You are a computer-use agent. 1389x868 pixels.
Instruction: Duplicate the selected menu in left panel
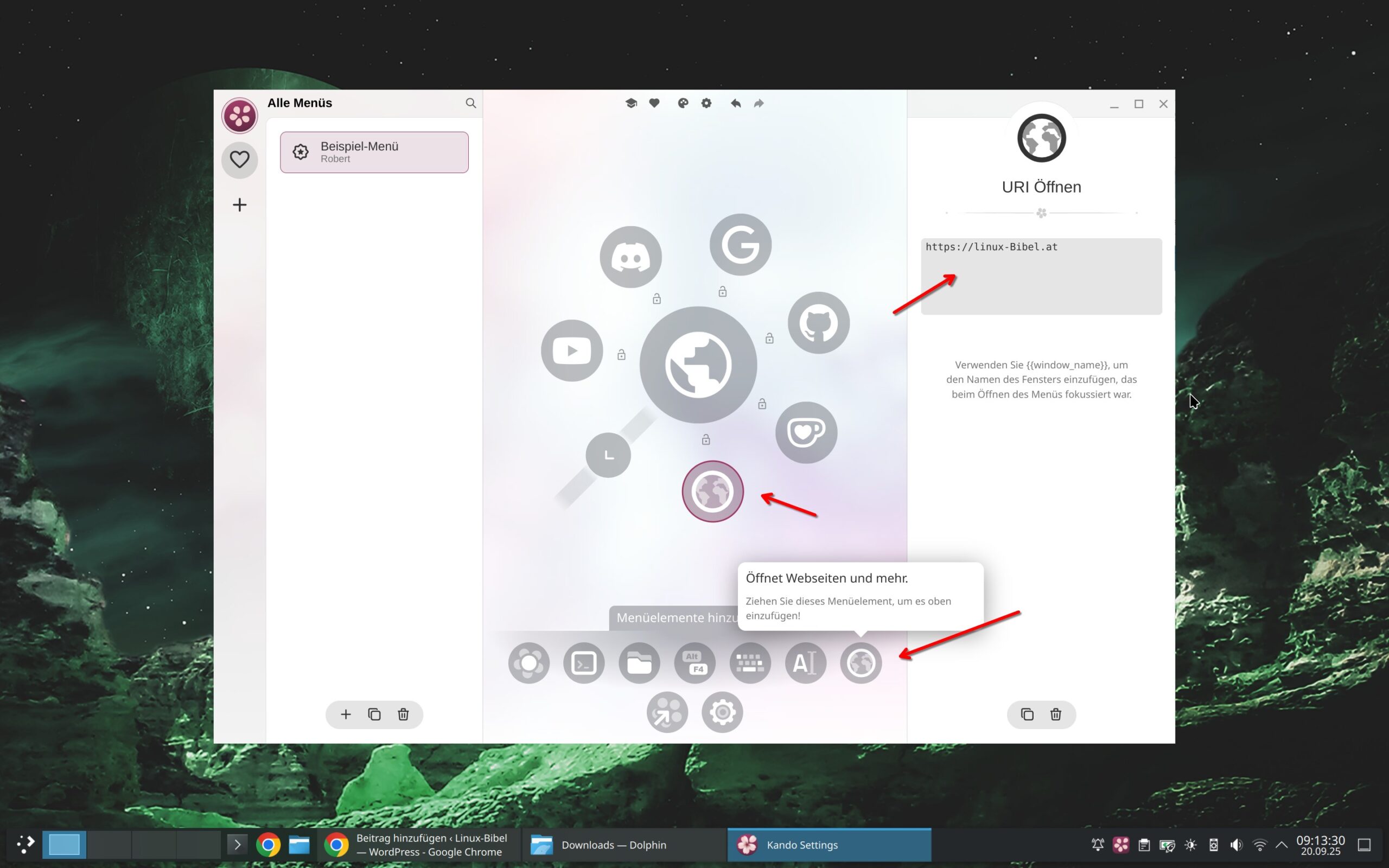(374, 714)
